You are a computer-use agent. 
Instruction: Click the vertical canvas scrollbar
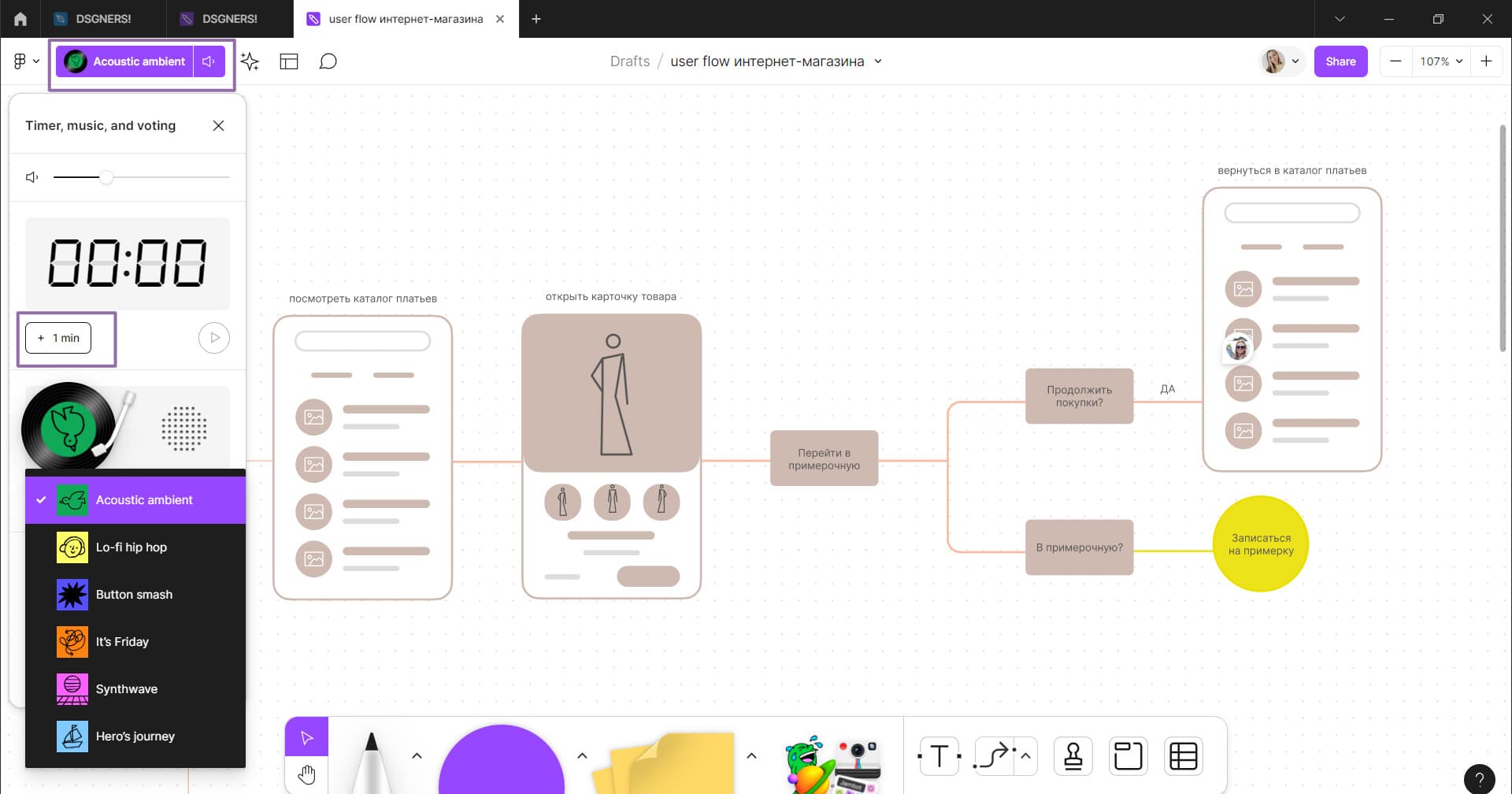(x=1503, y=238)
